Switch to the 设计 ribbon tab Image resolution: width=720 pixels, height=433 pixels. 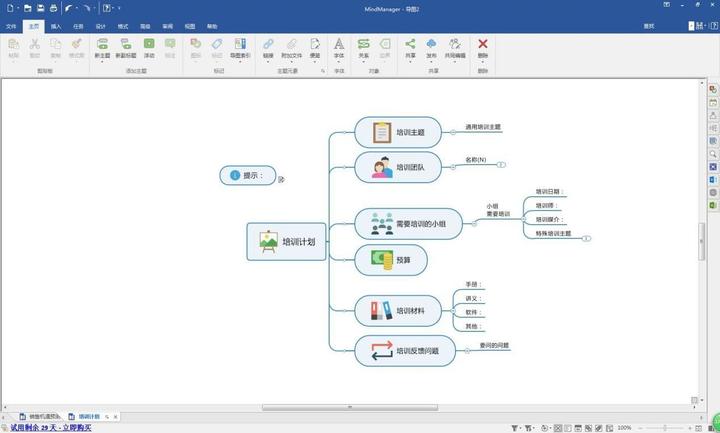pyautogui.click(x=101, y=27)
